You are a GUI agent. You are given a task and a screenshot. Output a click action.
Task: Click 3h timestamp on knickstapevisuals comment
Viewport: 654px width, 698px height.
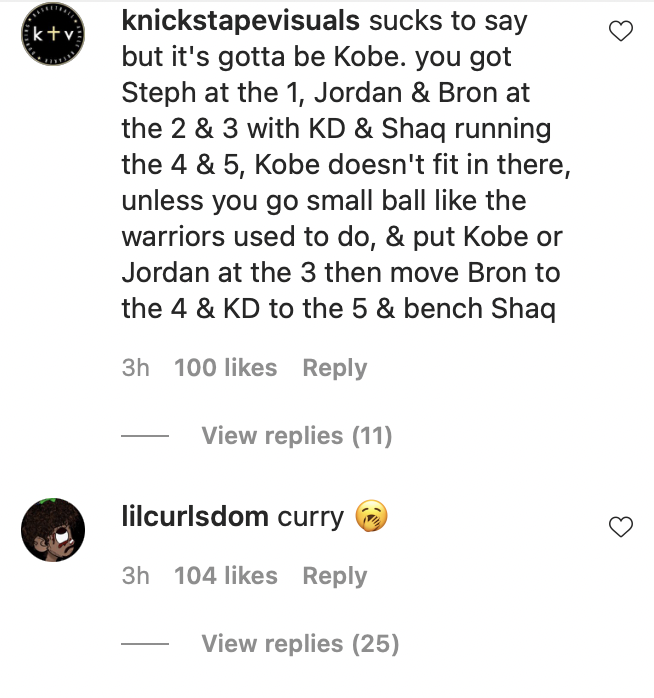(x=135, y=368)
